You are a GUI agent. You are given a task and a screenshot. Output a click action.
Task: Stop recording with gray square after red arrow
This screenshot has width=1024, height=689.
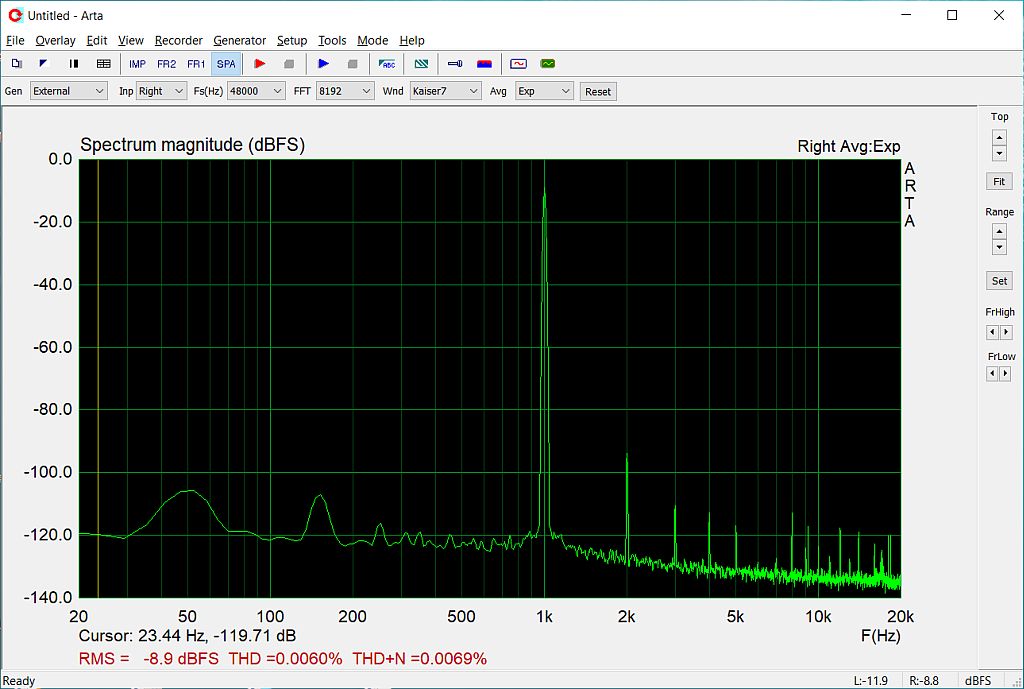pyautogui.click(x=289, y=63)
